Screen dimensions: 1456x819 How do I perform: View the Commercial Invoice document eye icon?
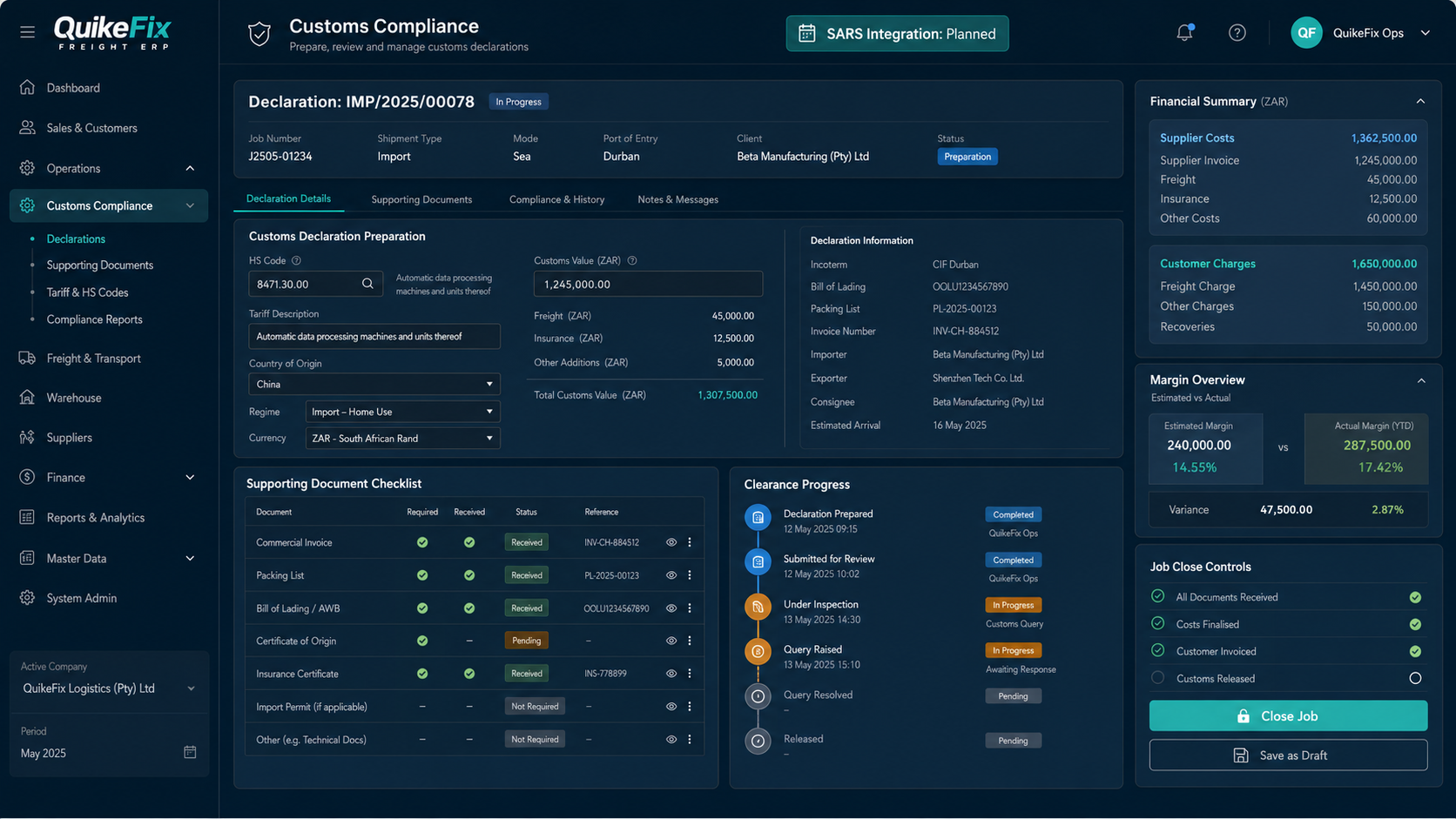click(x=671, y=542)
